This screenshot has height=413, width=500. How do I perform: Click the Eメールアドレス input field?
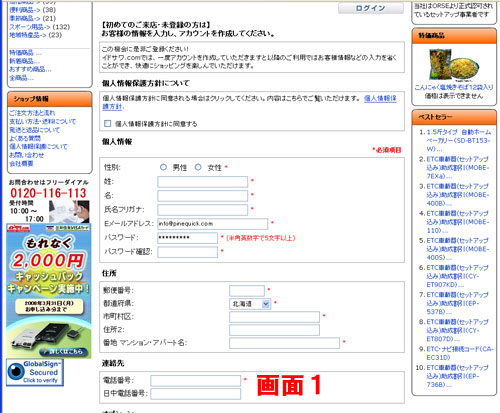point(213,224)
